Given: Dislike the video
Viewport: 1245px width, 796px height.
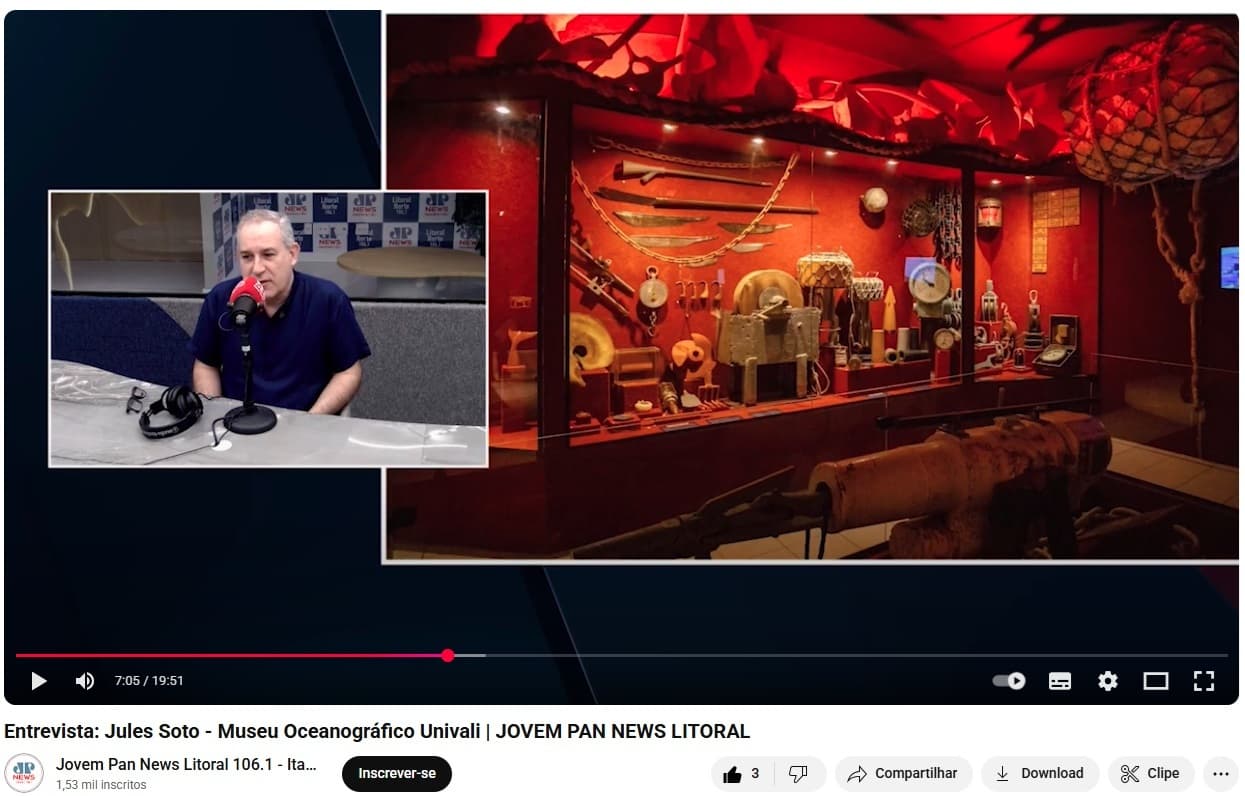Looking at the screenshot, I should 798,773.
